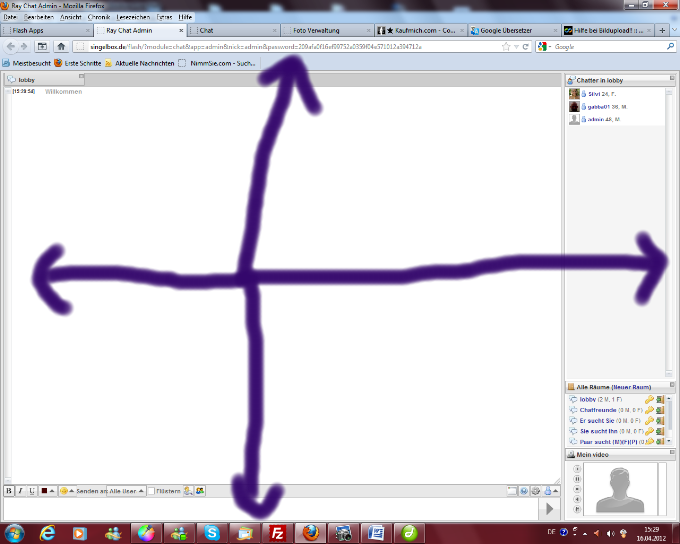Click the two-users group icon in chat toolbar
This screenshot has width=680, height=544.
[x=200, y=491]
